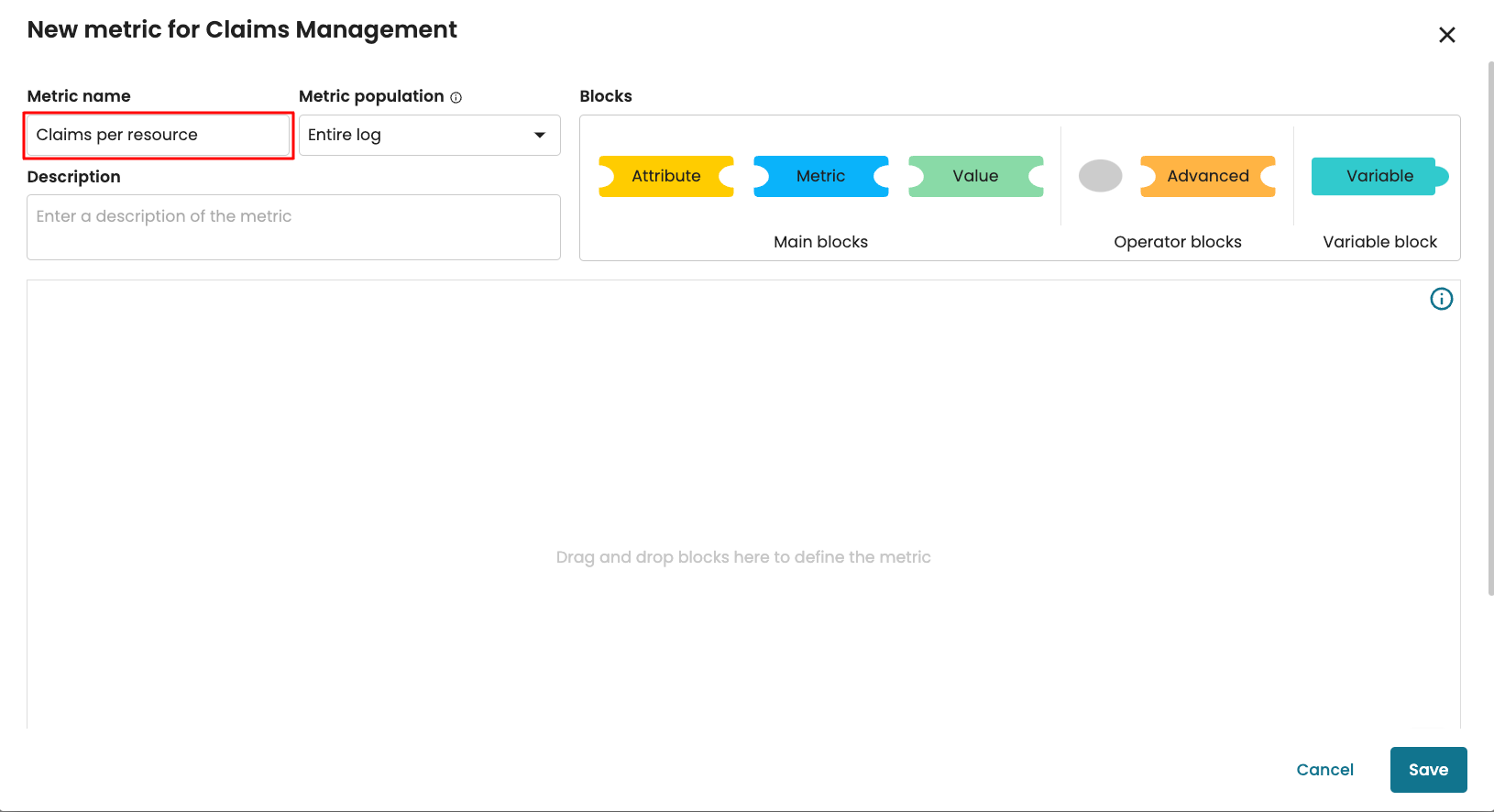Click the vertical scrollbar on the right edge
The width and height of the screenshot is (1494, 812).
[1490, 330]
